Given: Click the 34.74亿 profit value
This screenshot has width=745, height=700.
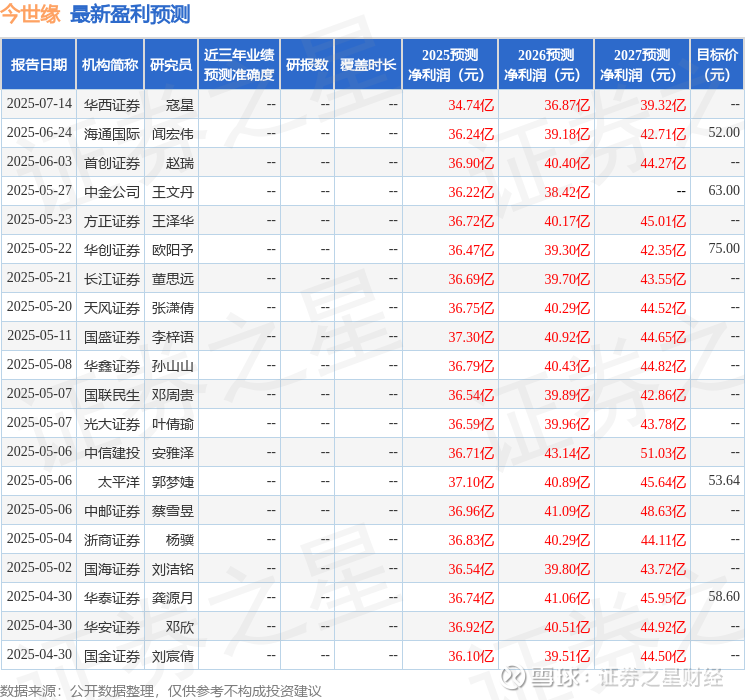Looking at the screenshot, I should (471, 105).
